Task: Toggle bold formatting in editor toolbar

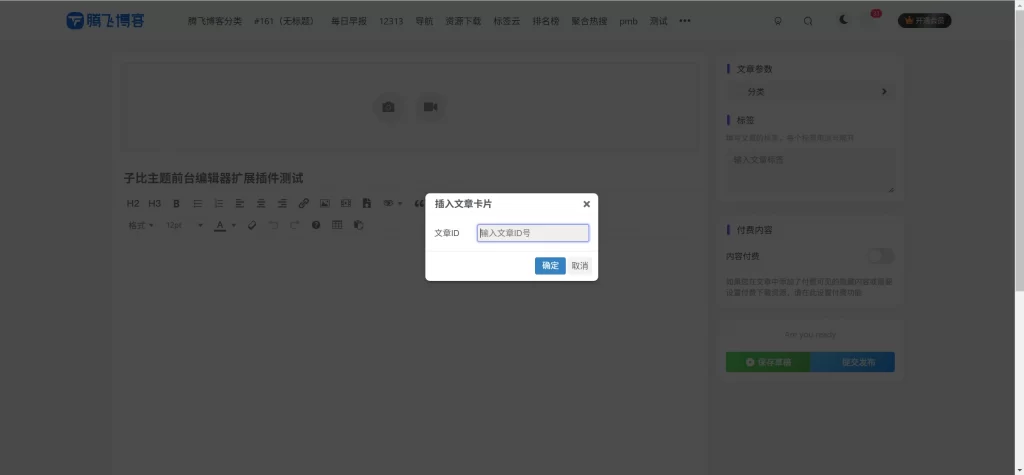Action: (176, 204)
